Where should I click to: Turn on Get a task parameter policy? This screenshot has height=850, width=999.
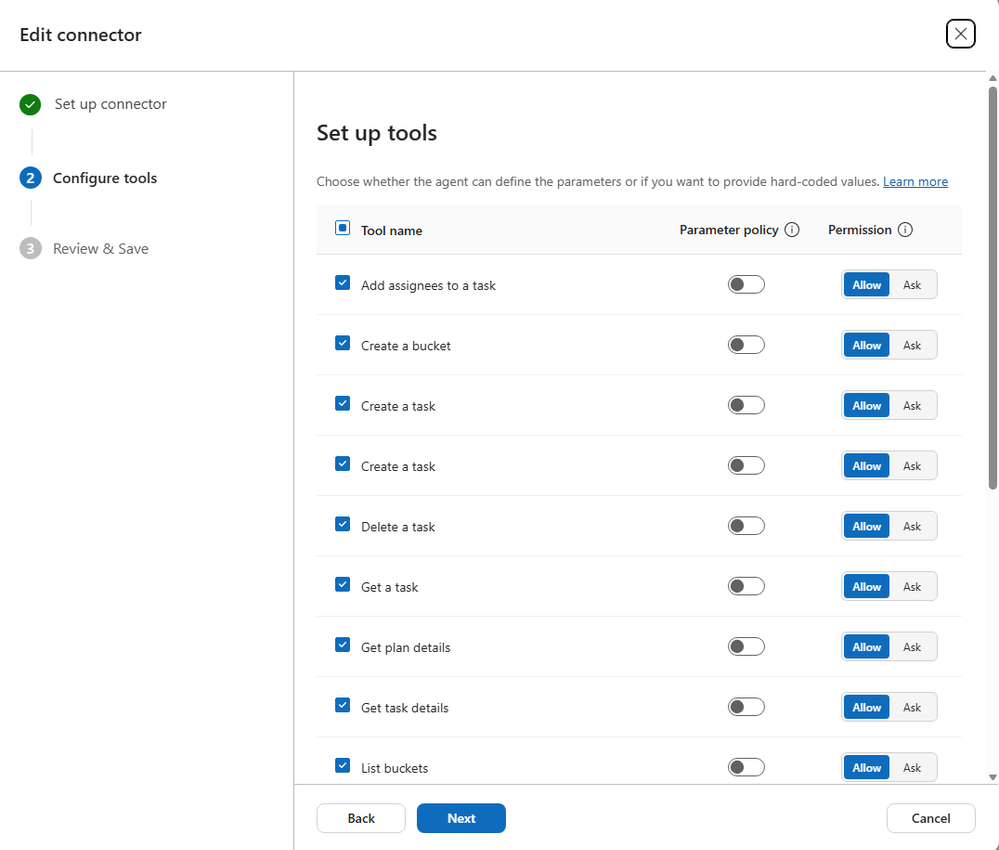click(x=746, y=587)
